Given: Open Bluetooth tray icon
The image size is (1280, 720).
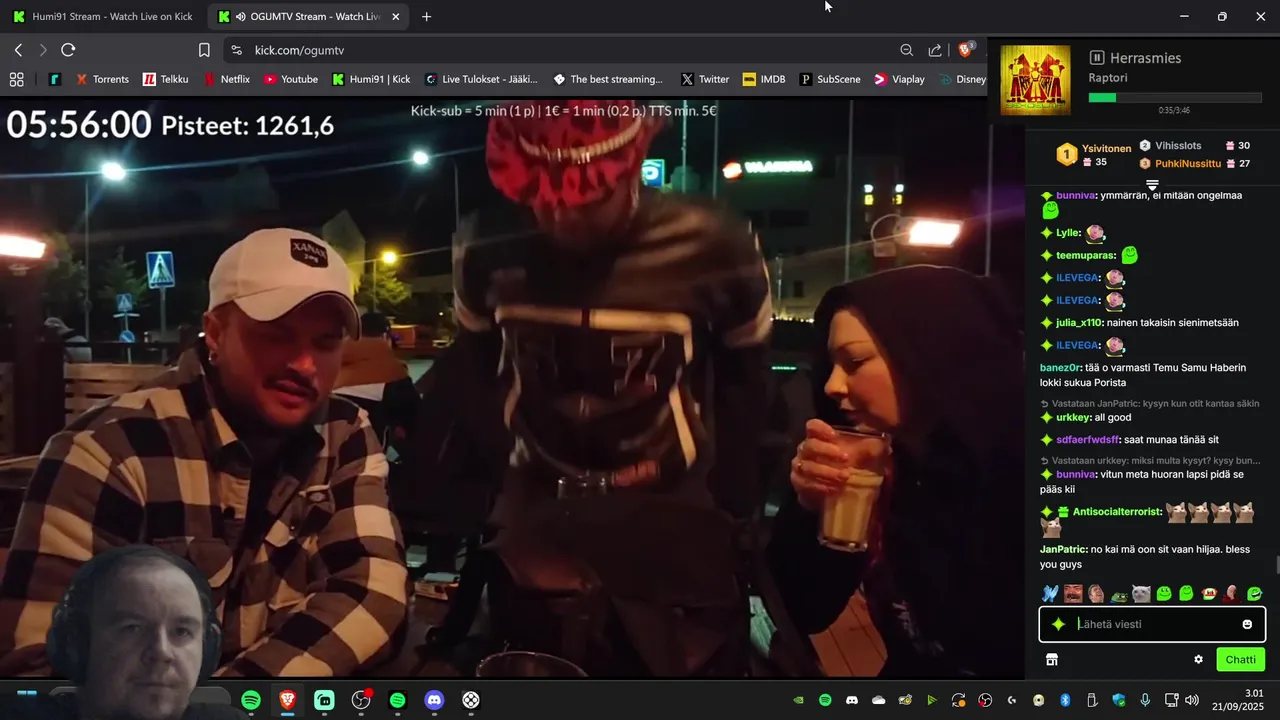Looking at the screenshot, I should [x=1065, y=700].
